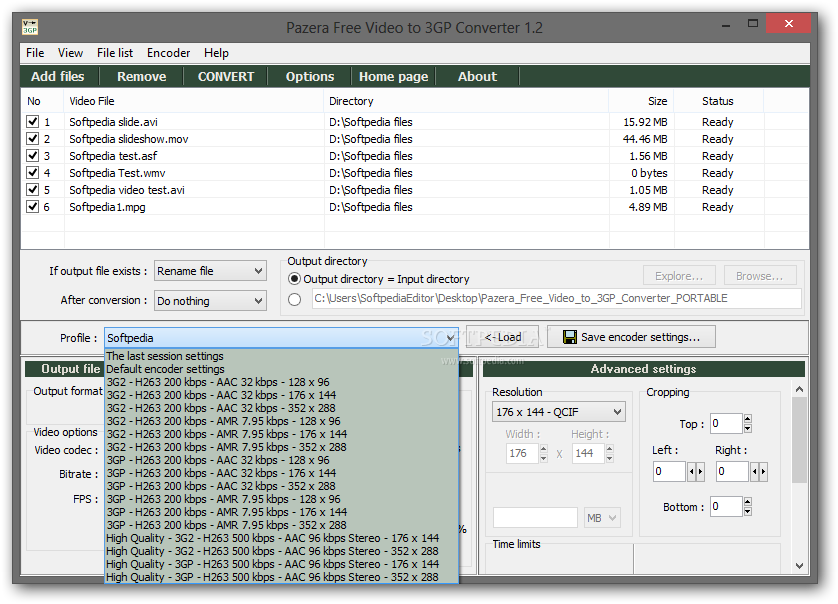Pick 3GP H263 AAC 32 kbps 352 x 288 profile
Image resolution: width=838 pixels, height=604 pixels.
[281, 486]
